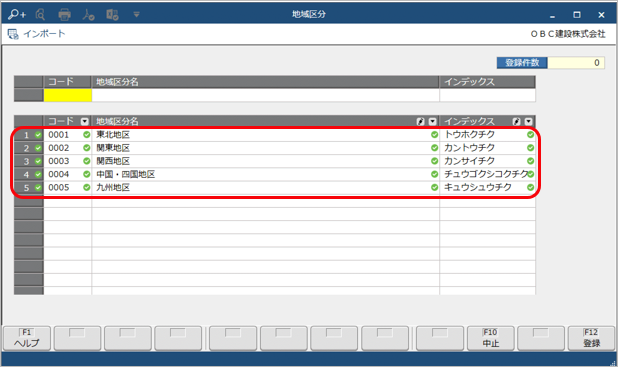Click green check at end of 九州地区 cell

[x=434, y=187]
